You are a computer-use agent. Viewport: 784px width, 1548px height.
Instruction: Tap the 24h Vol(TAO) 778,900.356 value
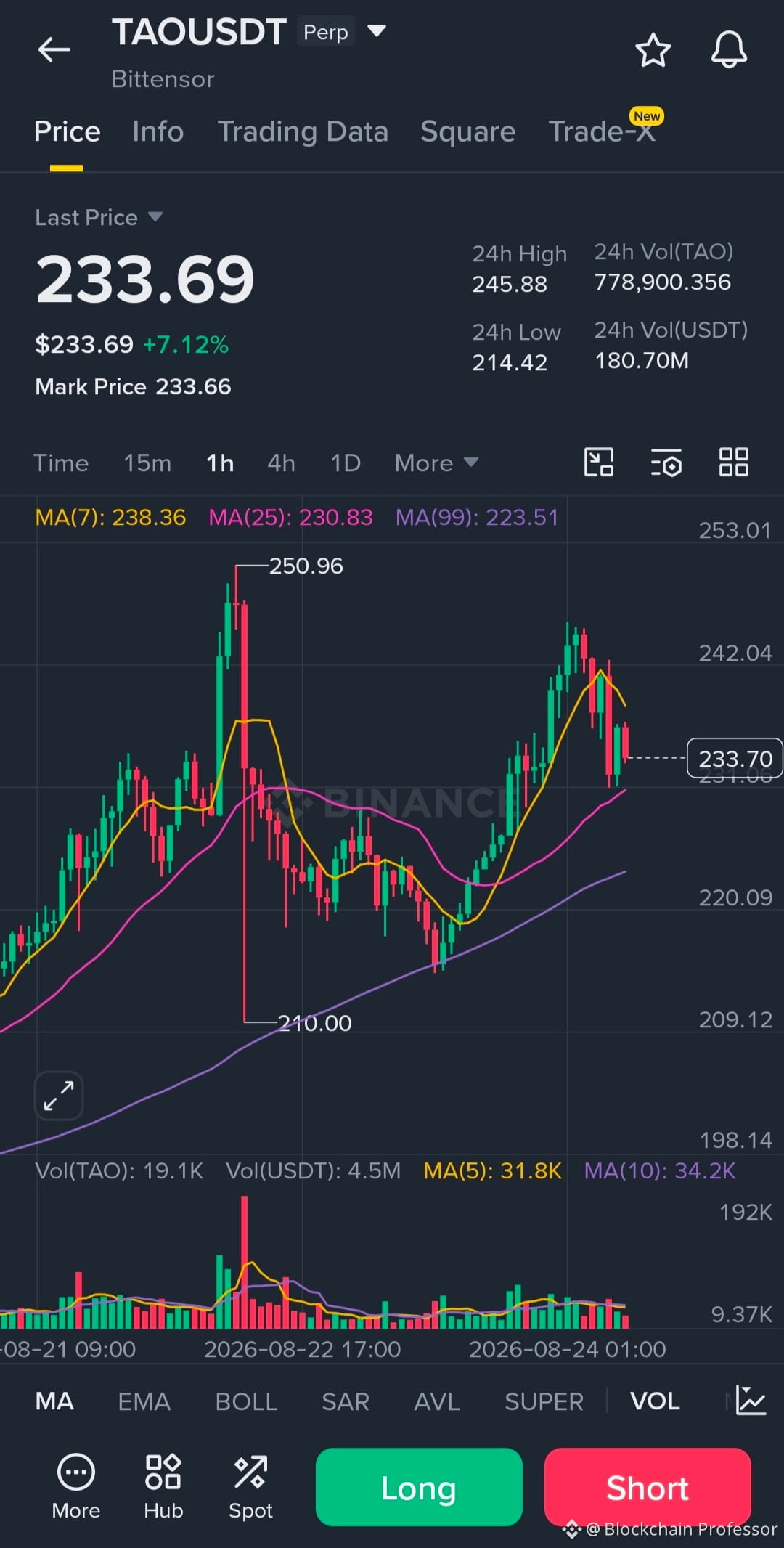point(663,282)
